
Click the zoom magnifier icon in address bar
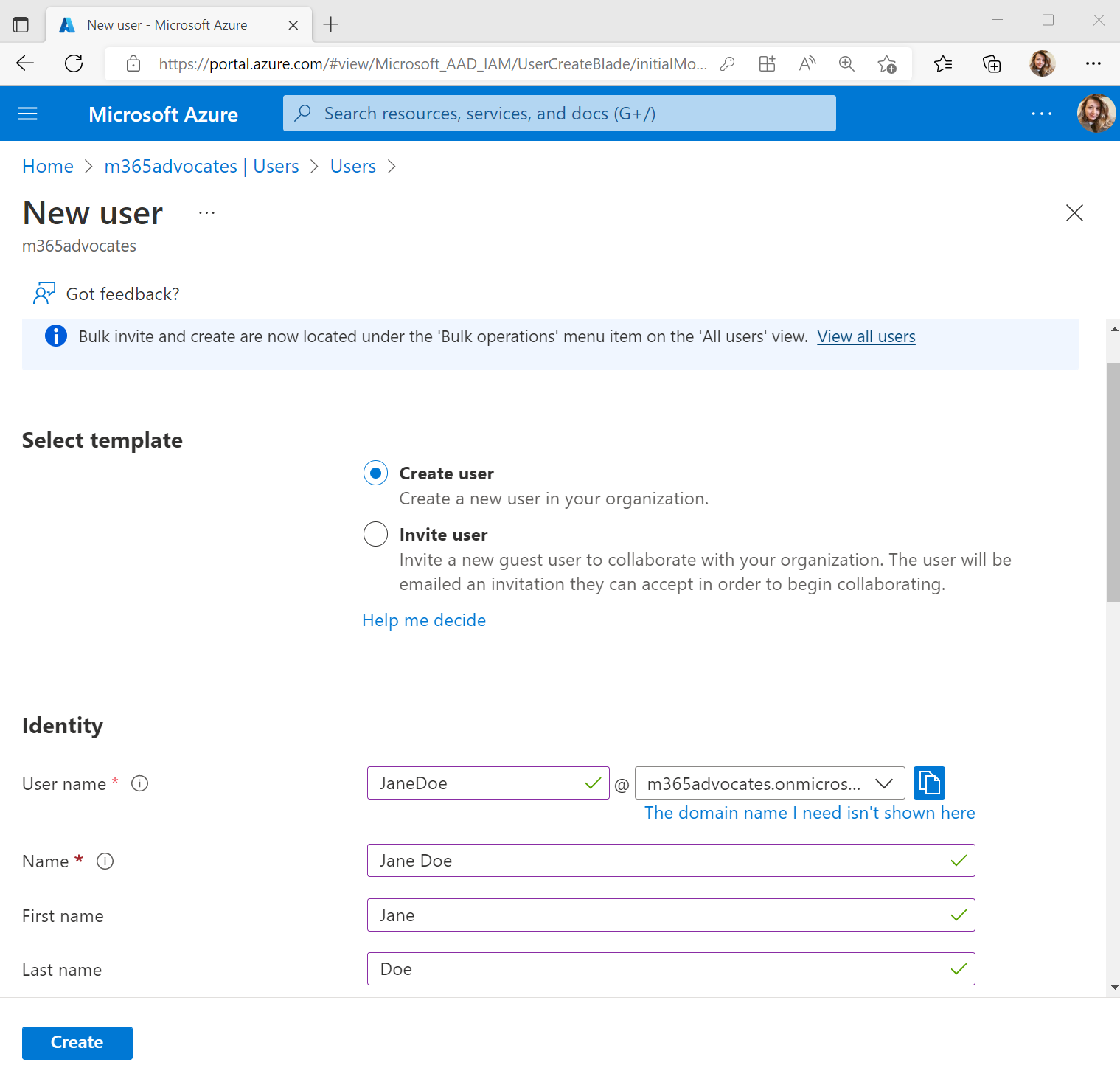(x=846, y=63)
